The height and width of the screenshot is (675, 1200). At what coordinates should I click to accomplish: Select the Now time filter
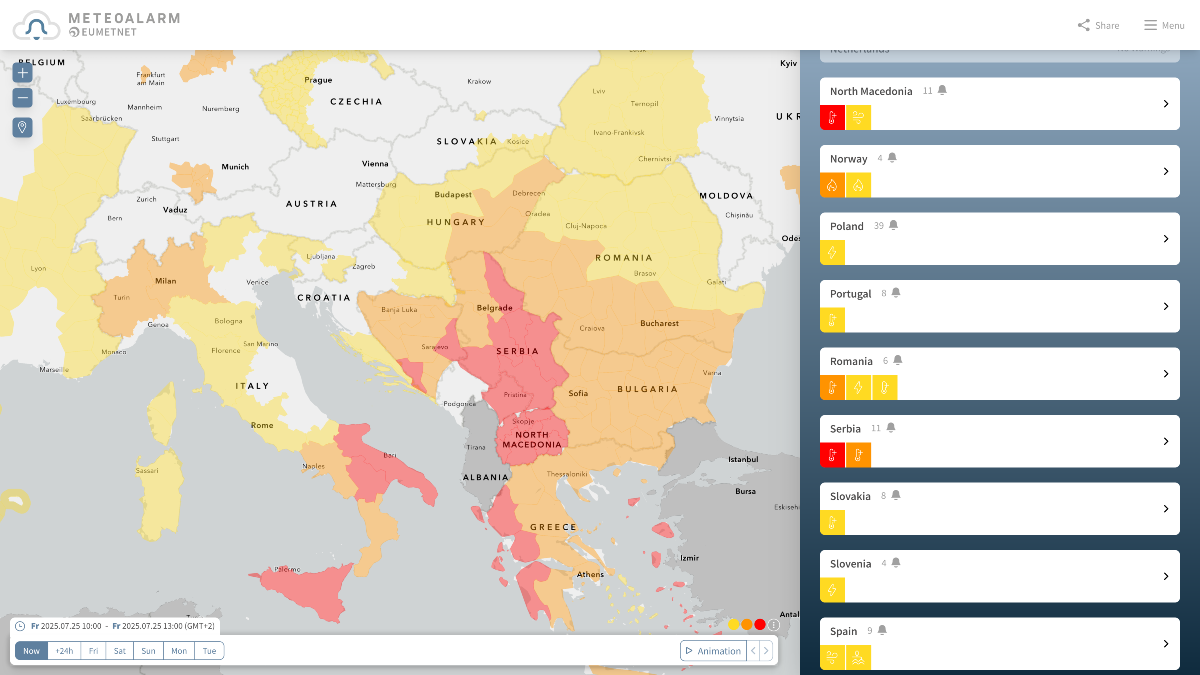click(x=32, y=651)
